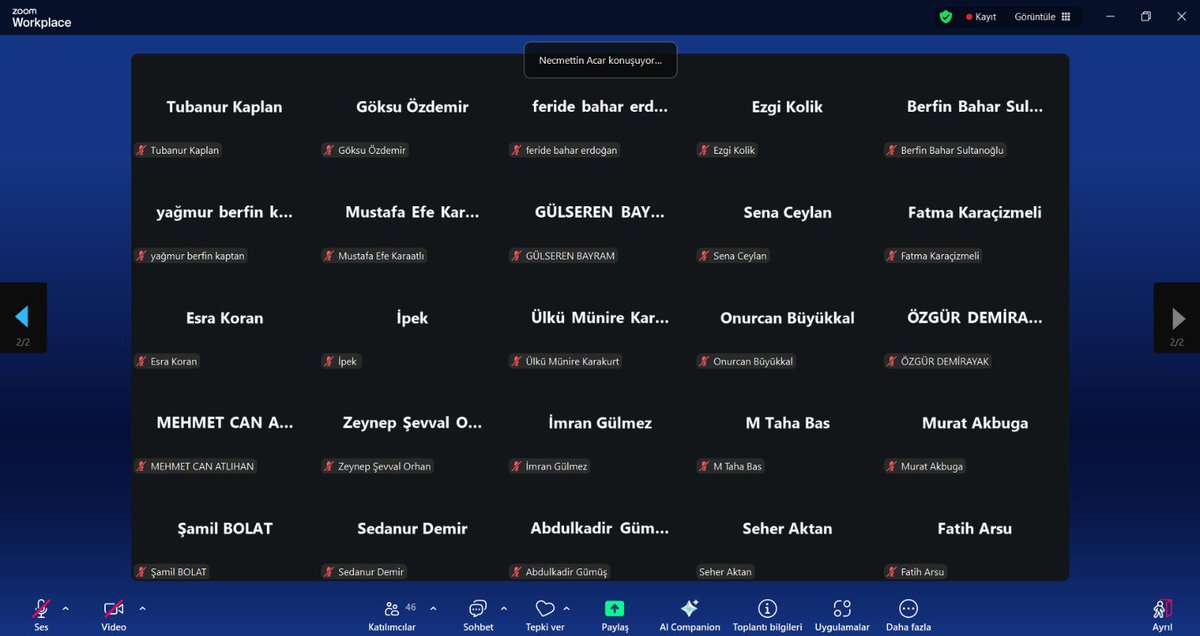Open Toplantı bilgileri meeting info
The width and height of the screenshot is (1200, 636).
[767, 615]
